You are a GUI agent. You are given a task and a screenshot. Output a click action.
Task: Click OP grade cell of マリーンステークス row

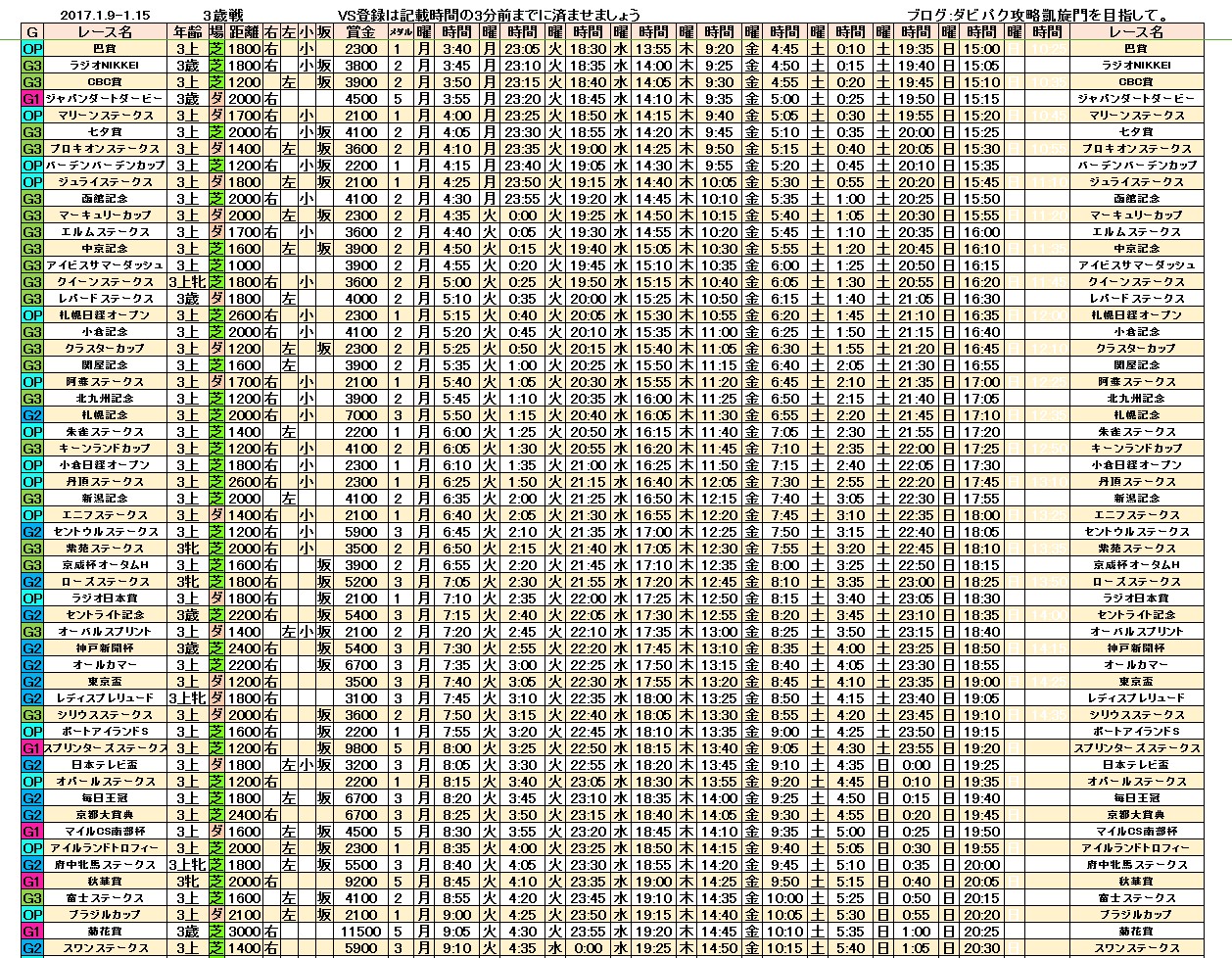32,116
